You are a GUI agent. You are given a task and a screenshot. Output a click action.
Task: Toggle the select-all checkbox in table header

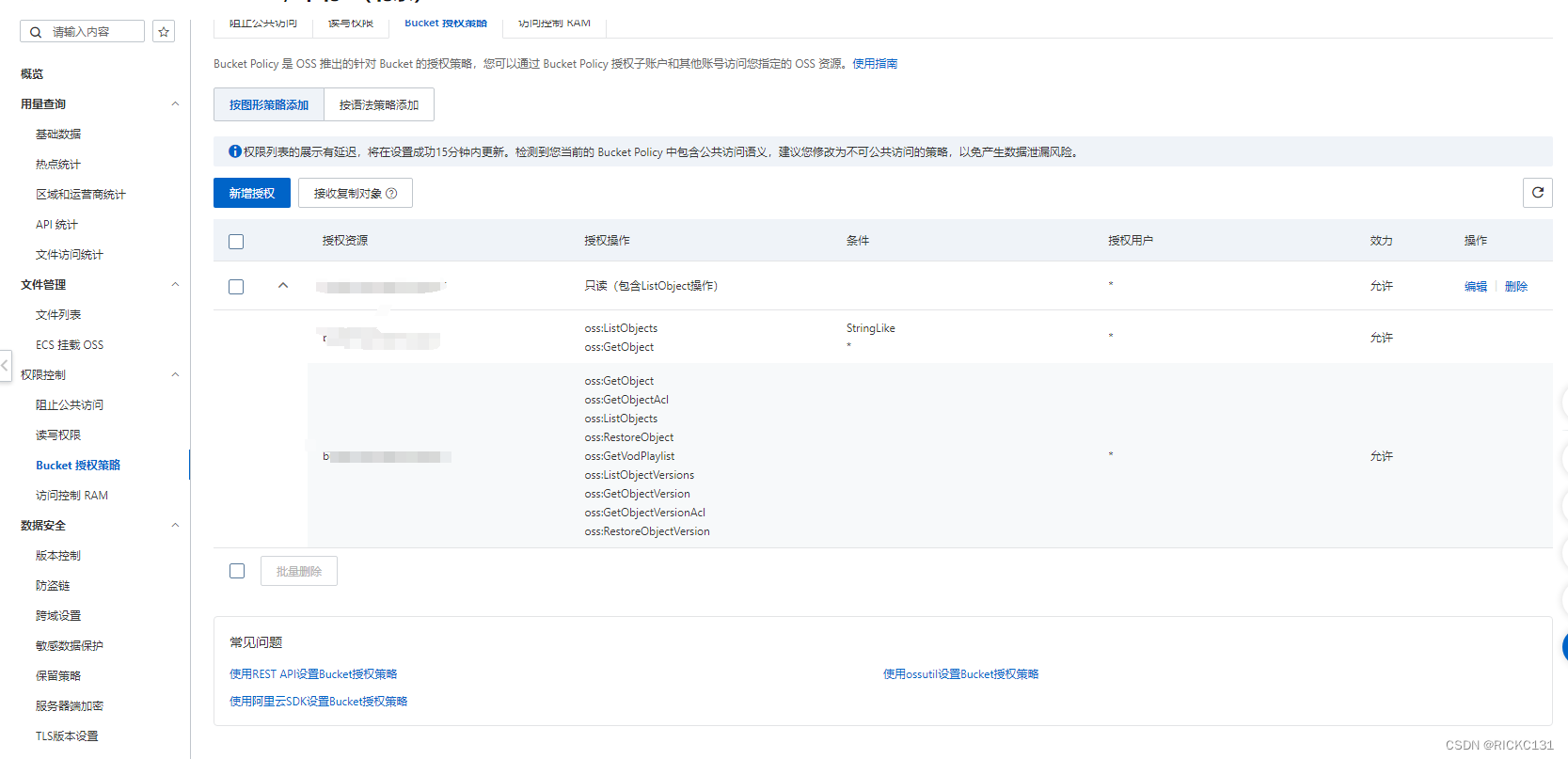tap(236, 242)
